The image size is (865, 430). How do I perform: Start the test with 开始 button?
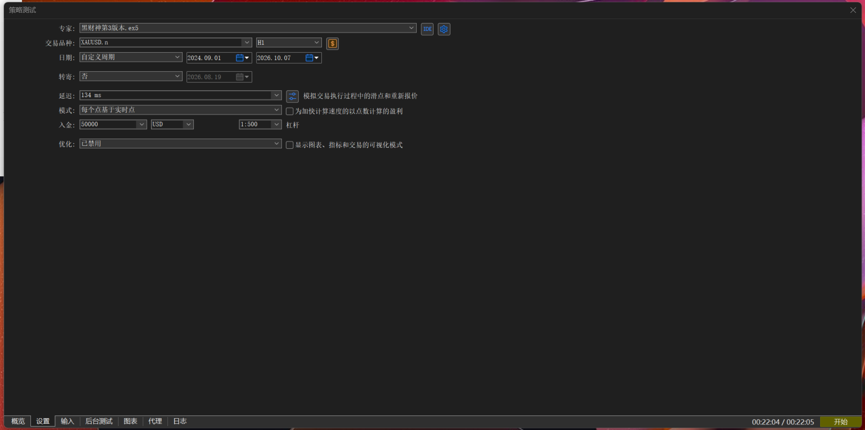[x=841, y=422]
